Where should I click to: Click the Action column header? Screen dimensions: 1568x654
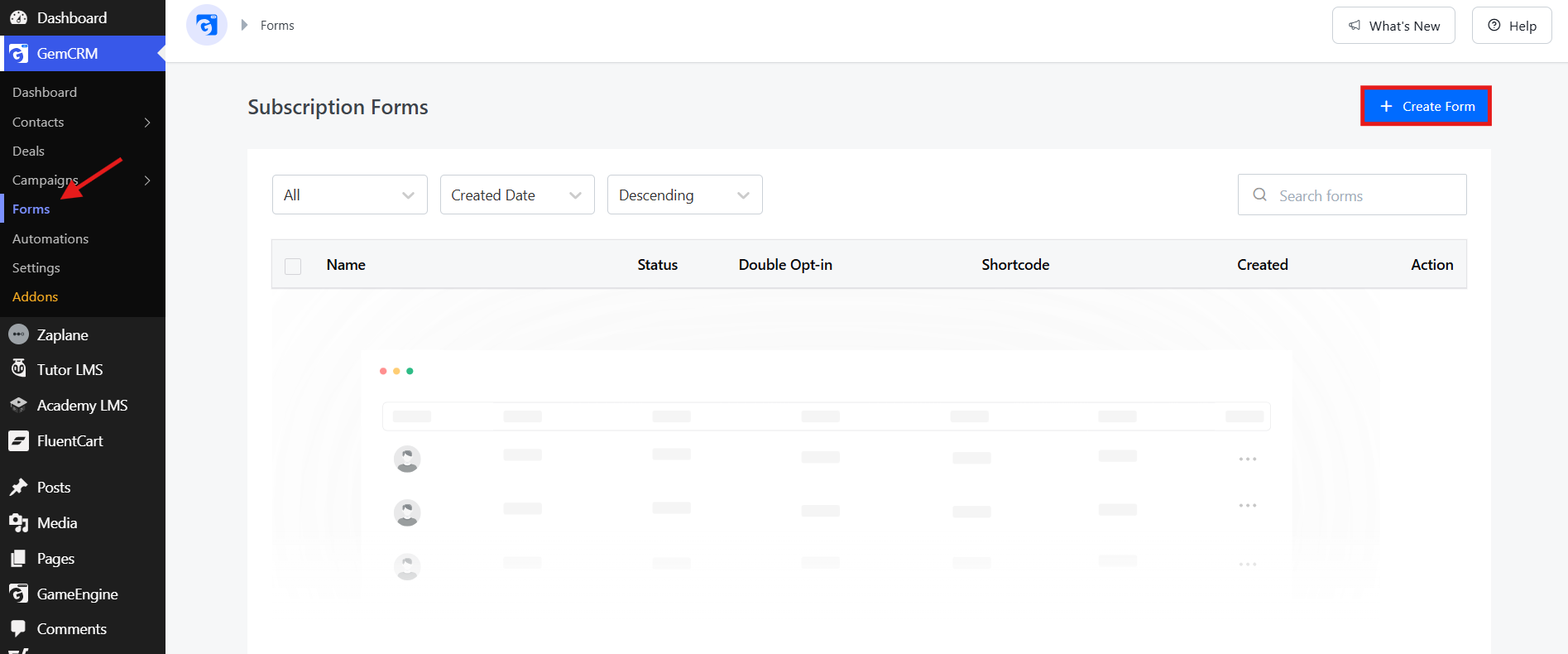coord(1432,265)
